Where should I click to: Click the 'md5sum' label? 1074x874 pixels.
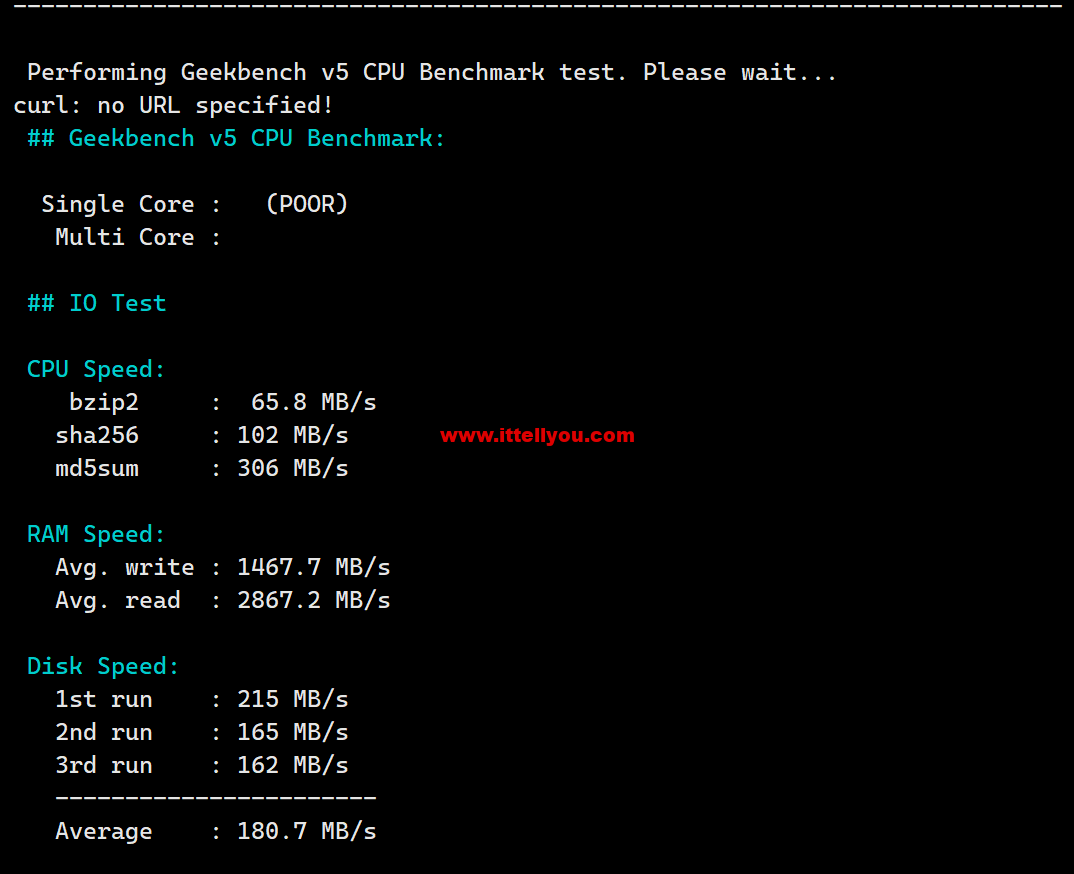(x=97, y=469)
